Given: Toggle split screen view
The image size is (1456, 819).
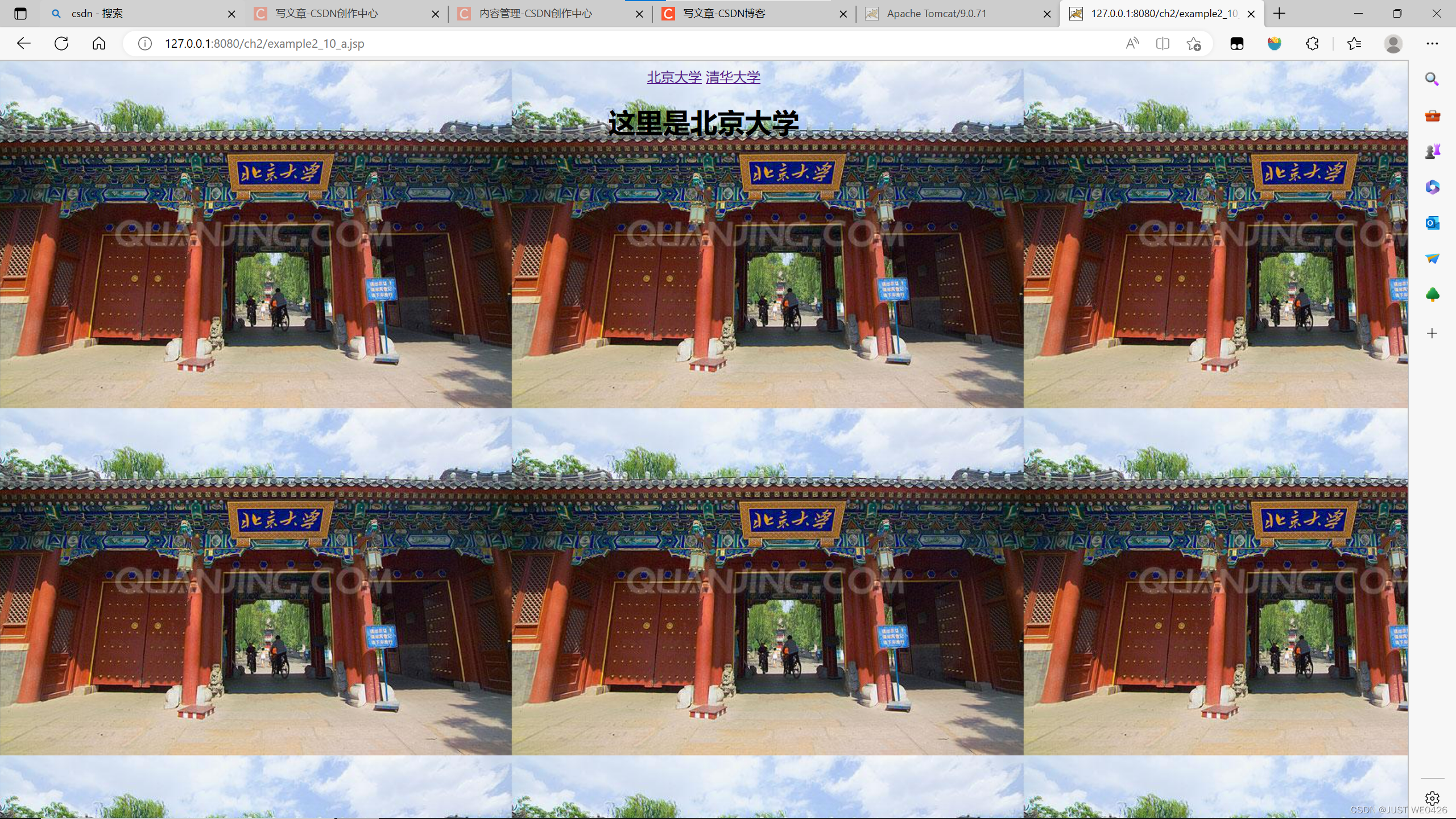Looking at the screenshot, I should [1163, 44].
